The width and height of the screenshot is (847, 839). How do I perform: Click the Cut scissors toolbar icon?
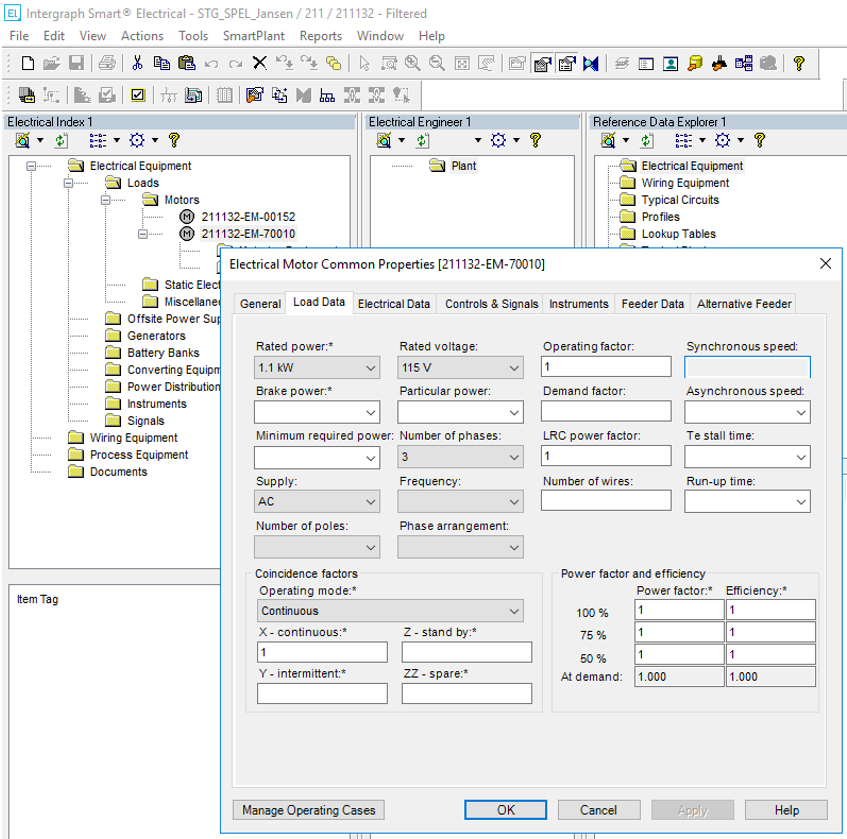coord(137,64)
